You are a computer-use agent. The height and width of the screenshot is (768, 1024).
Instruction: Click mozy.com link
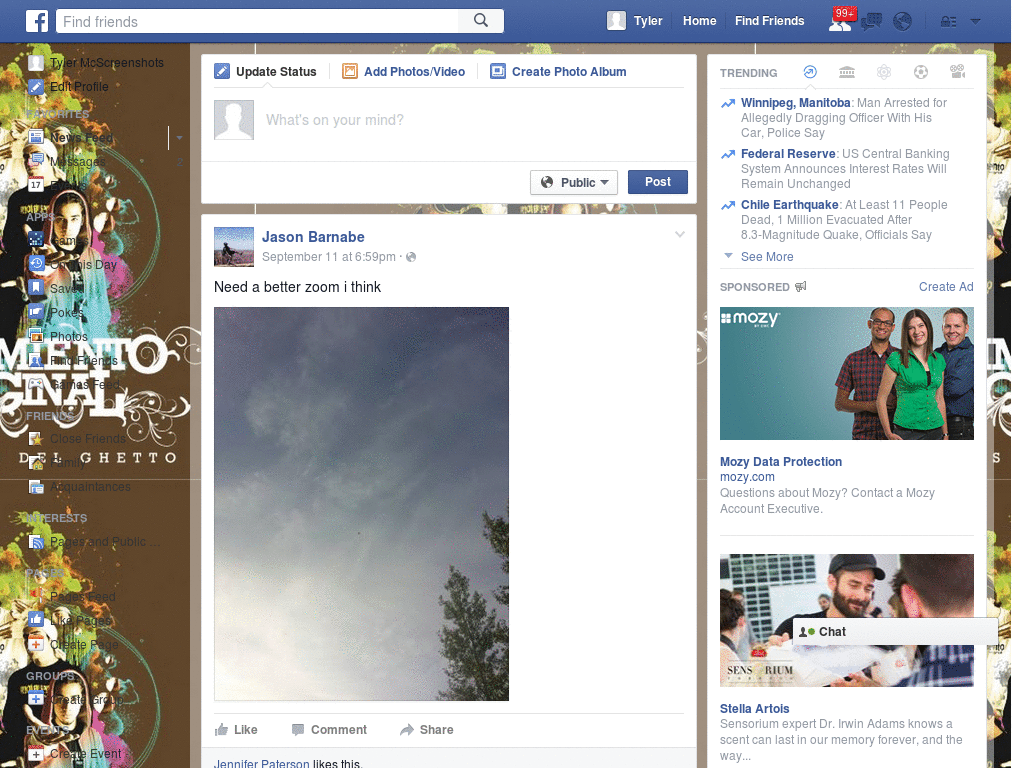[x=747, y=477]
